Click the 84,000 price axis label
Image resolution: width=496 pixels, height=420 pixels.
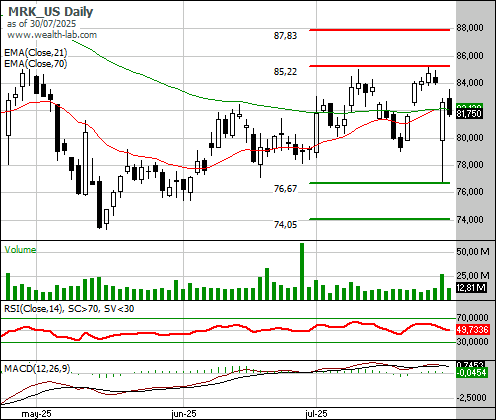(x=470, y=83)
